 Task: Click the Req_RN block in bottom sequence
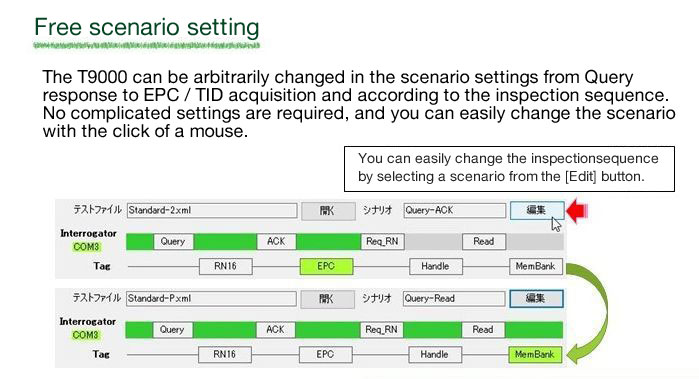[x=381, y=330]
